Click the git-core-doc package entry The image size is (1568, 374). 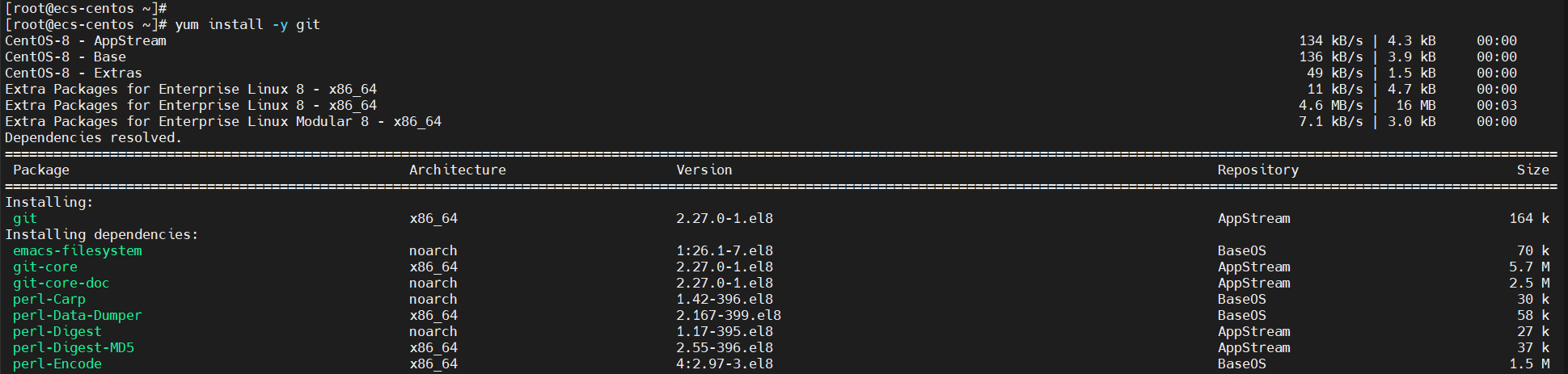(x=61, y=283)
